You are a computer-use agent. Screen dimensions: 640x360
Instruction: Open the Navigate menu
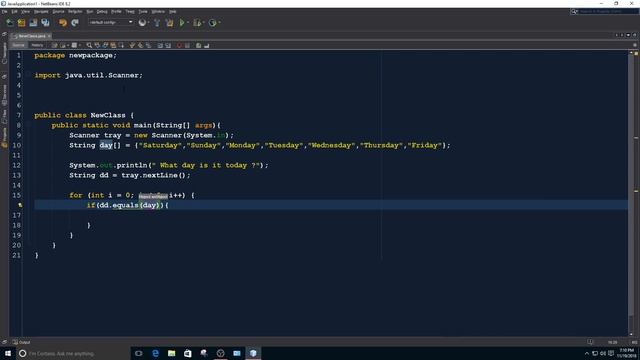coord(41,11)
